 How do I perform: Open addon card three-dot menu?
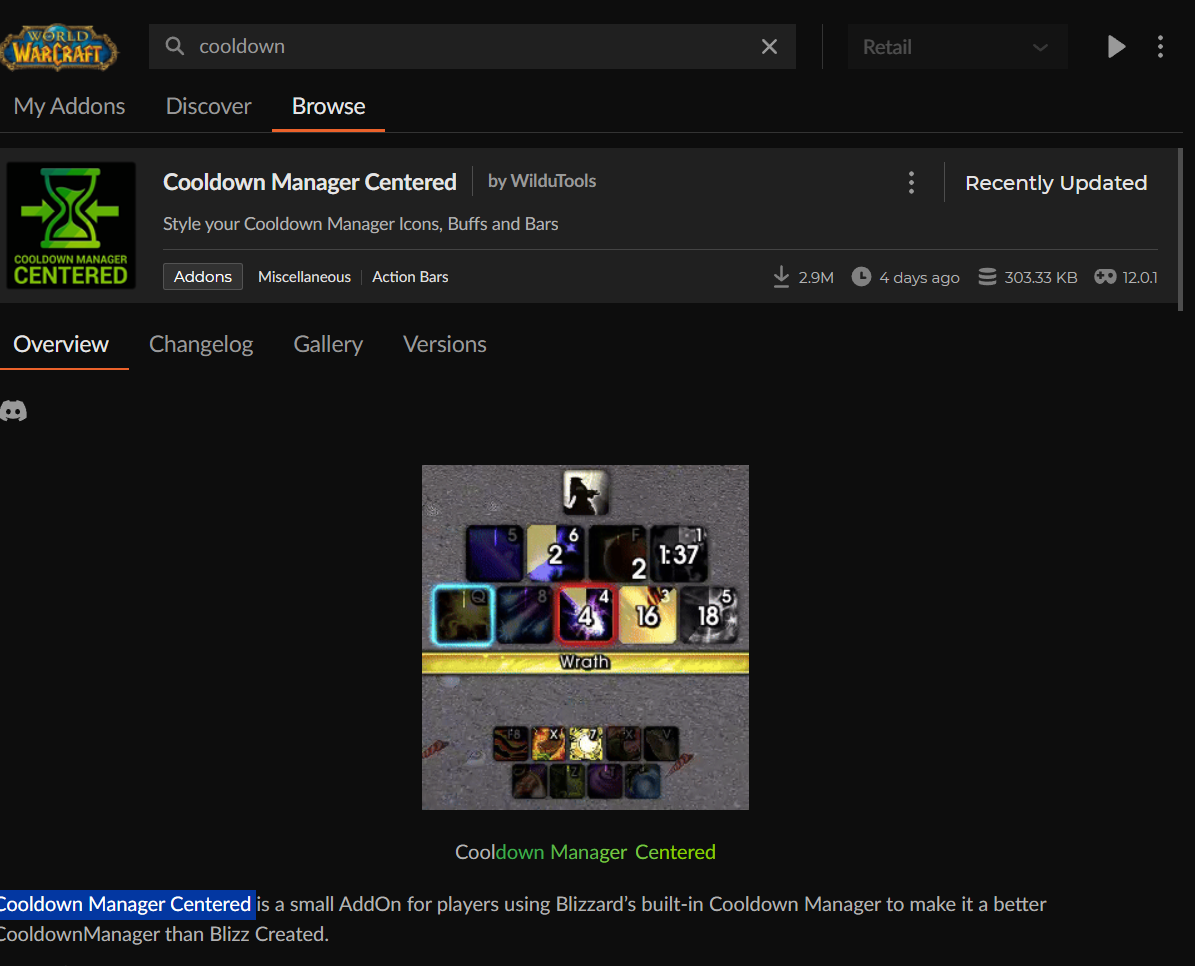pos(911,182)
